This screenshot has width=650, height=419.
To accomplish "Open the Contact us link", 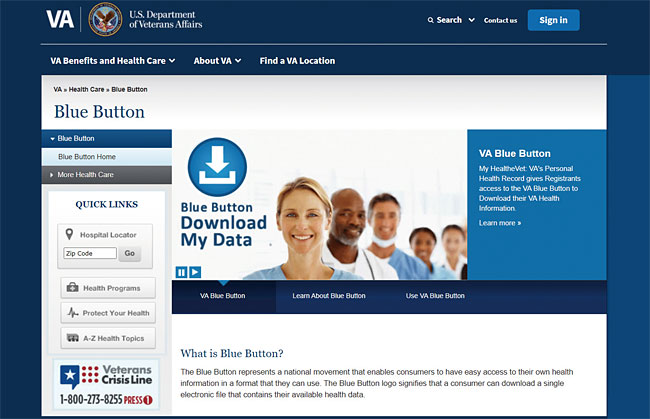I will [x=500, y=20].
